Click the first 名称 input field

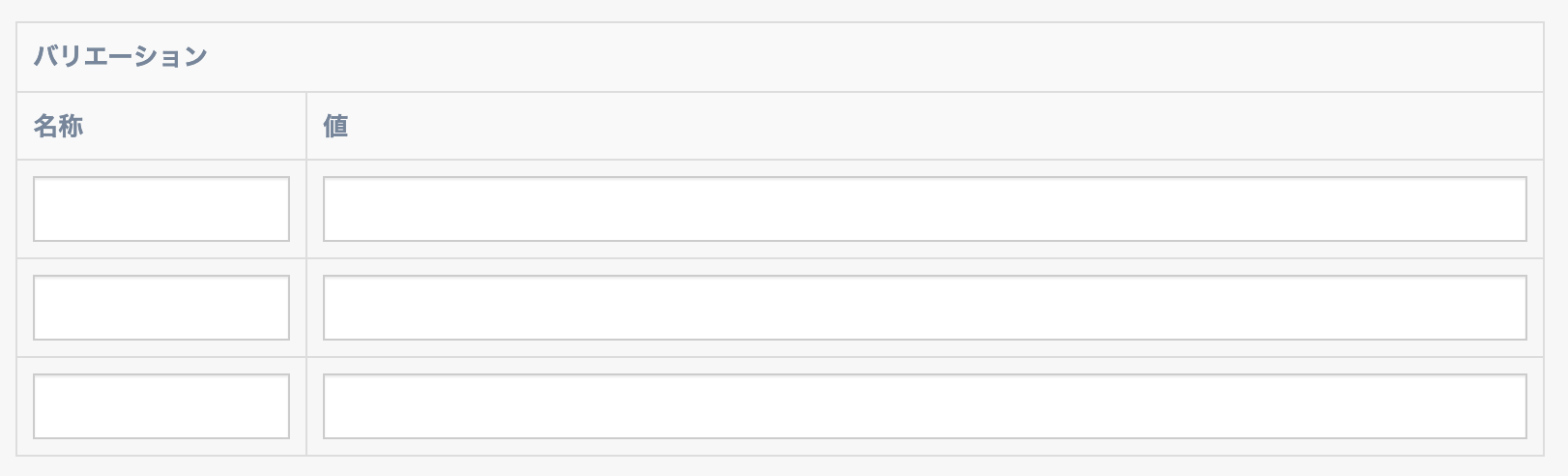(161, 209)
